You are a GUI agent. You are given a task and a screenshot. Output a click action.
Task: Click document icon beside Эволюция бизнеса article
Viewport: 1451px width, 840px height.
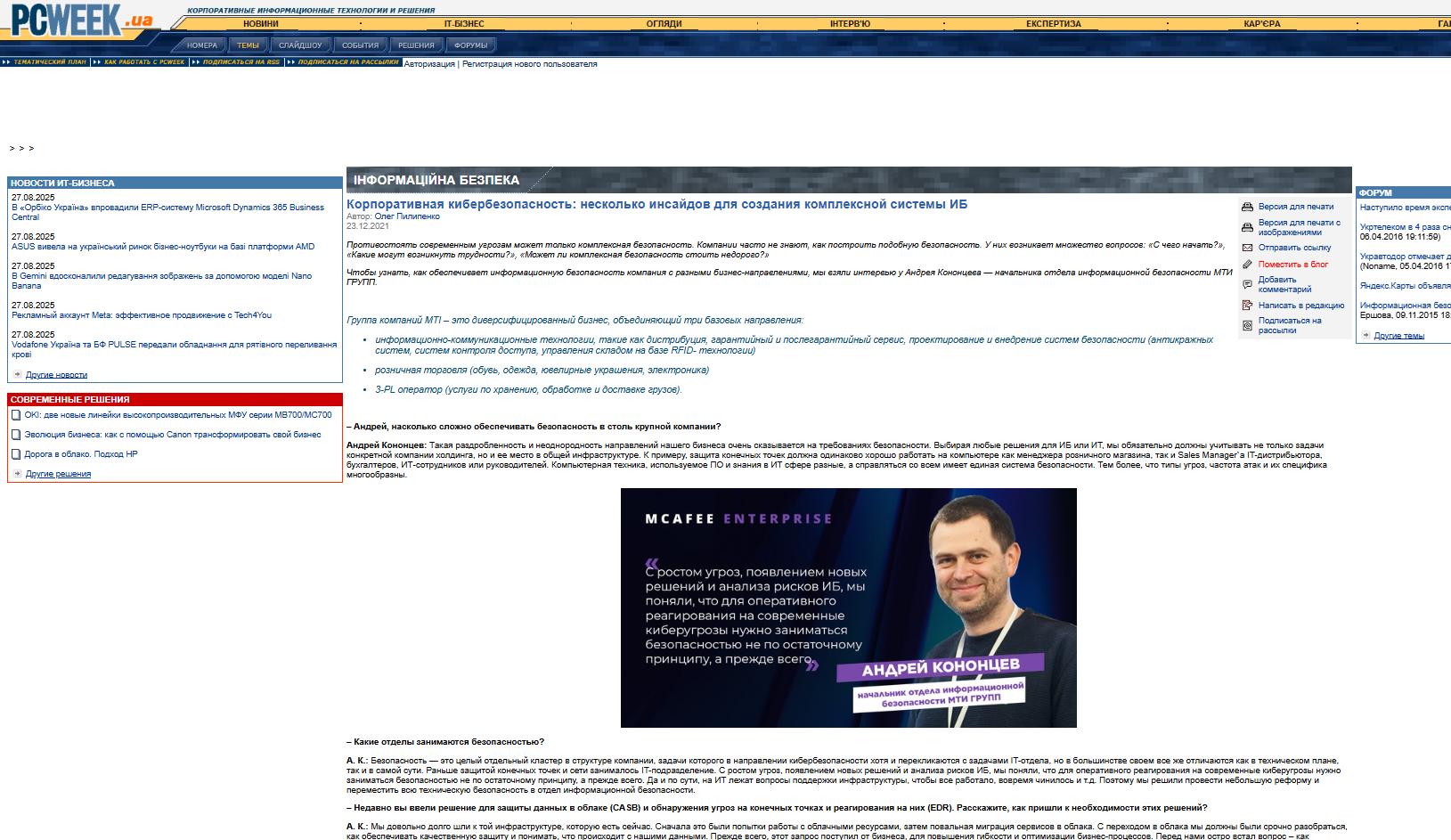click(16, 435)
